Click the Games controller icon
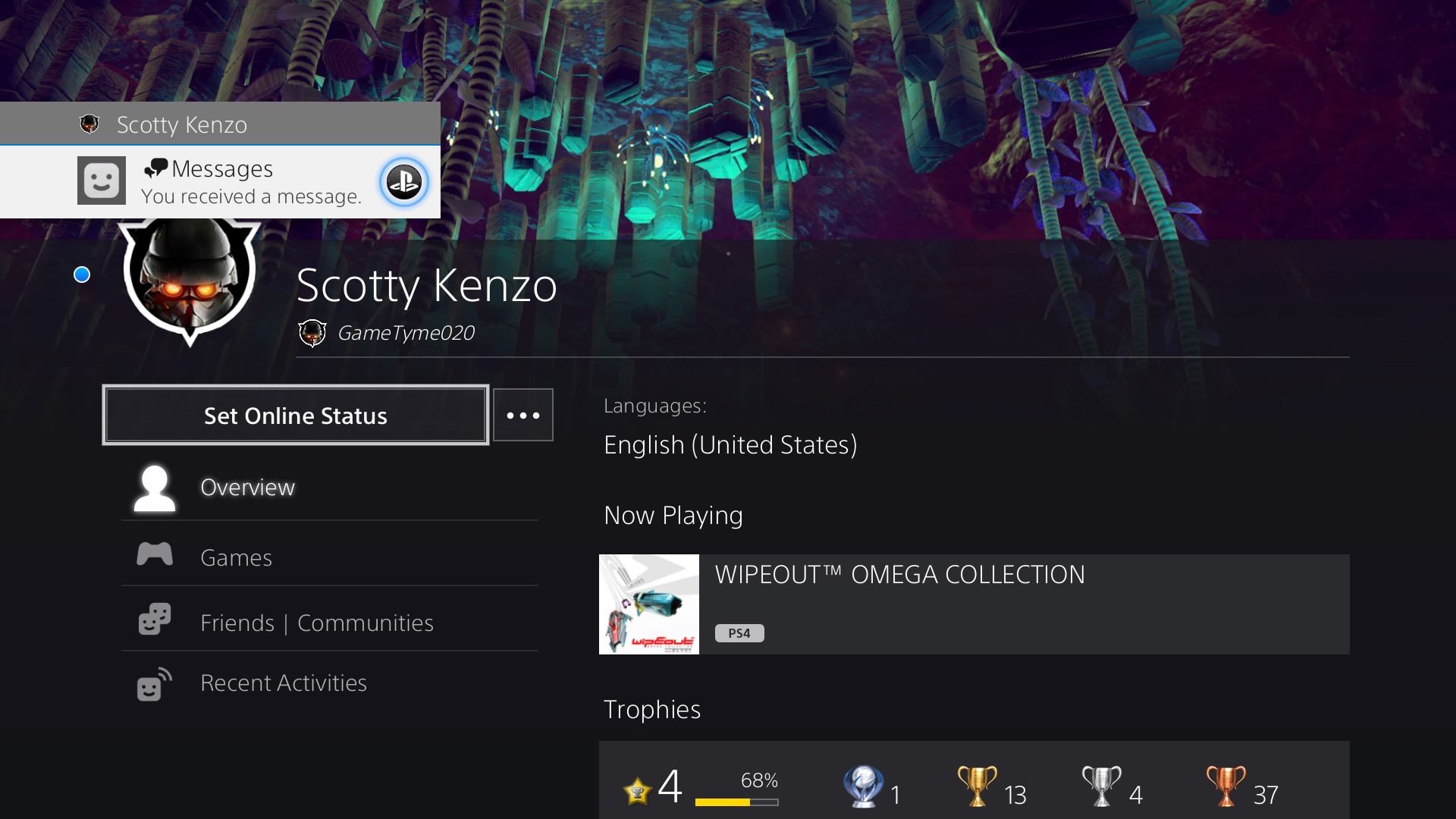This screenshot has height=819, width=1456. tap(154, 554)
